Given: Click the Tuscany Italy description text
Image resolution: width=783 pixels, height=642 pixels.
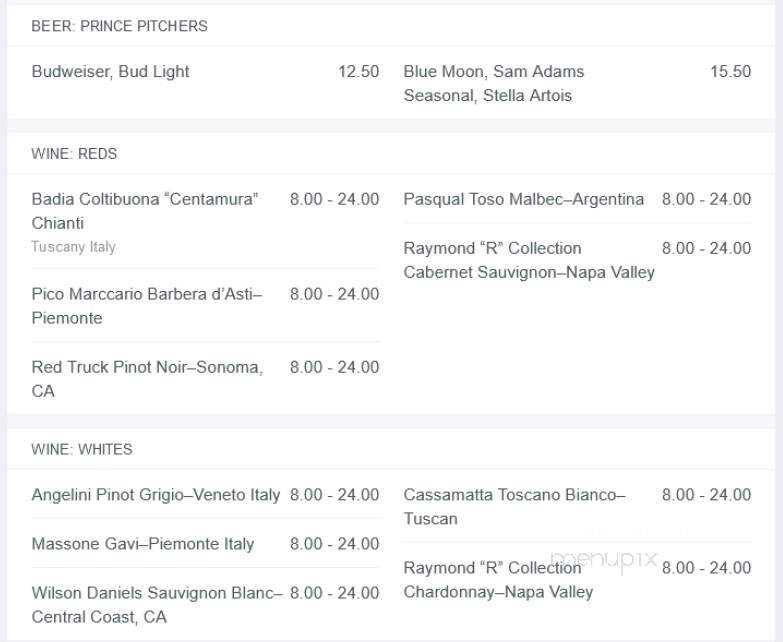Looking at the screenshot, I should pyautogui.click(x=73, y=247).
